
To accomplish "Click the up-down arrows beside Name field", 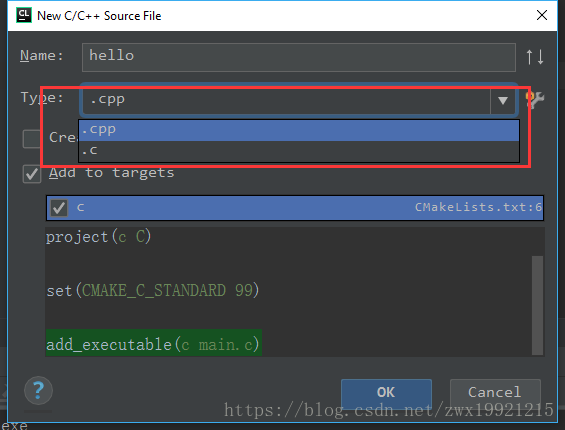I will tap(535, 57).
